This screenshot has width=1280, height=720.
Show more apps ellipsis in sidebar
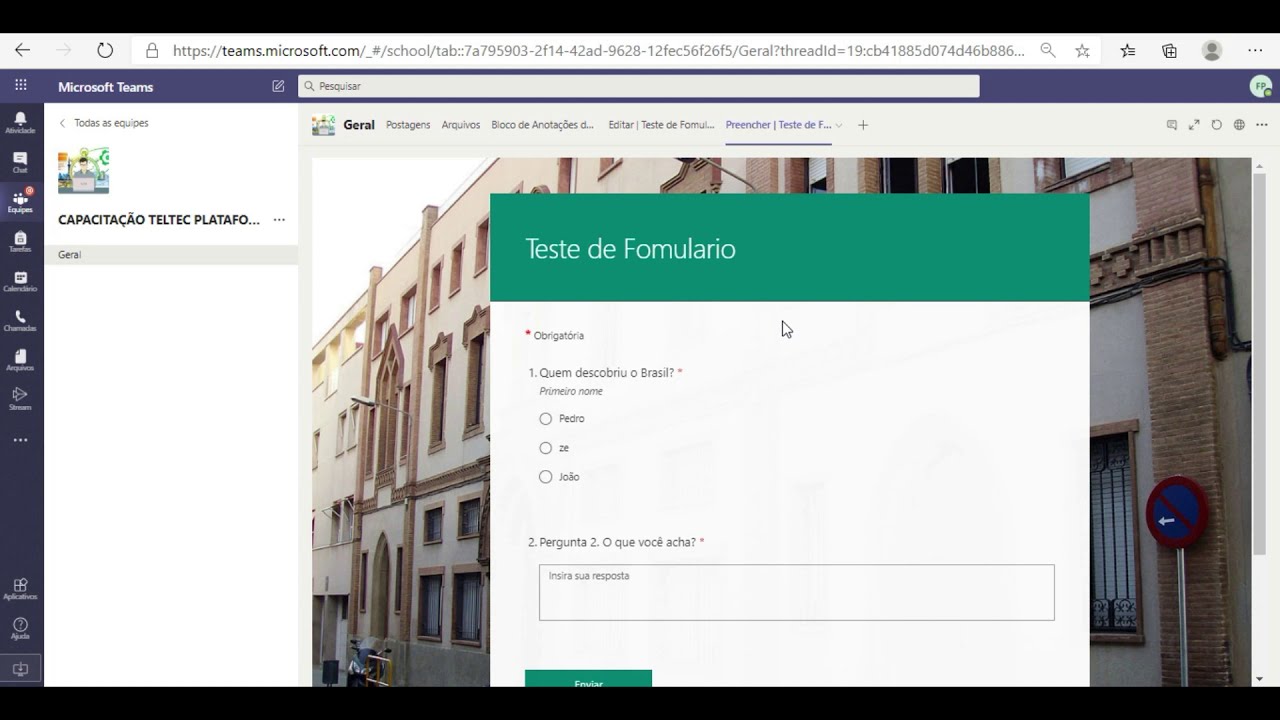20,440
